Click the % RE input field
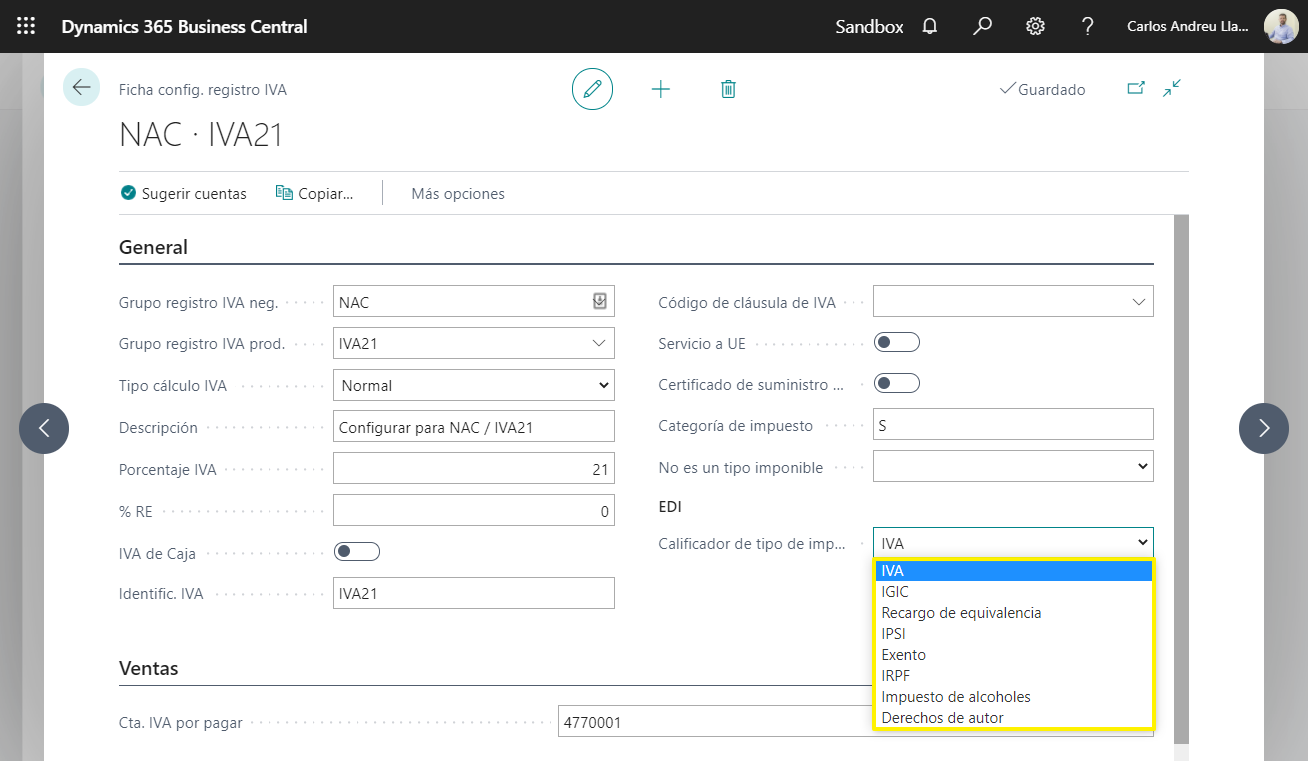Image resolution: width=1308 pixels, height=761 pixels. (473, 511)
